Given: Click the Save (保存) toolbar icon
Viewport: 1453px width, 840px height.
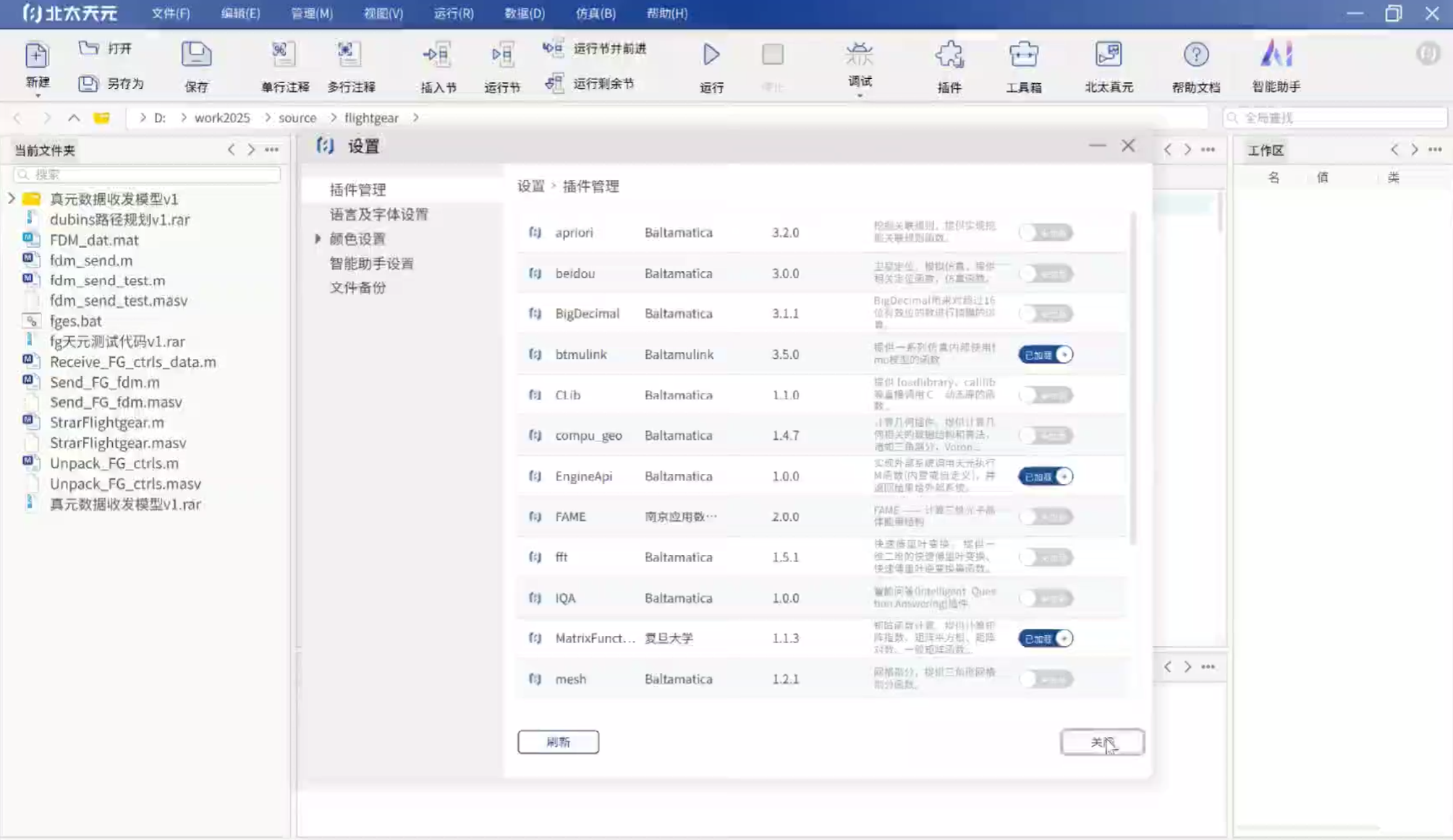Looking at the screenshot, I should coord(196,55).
